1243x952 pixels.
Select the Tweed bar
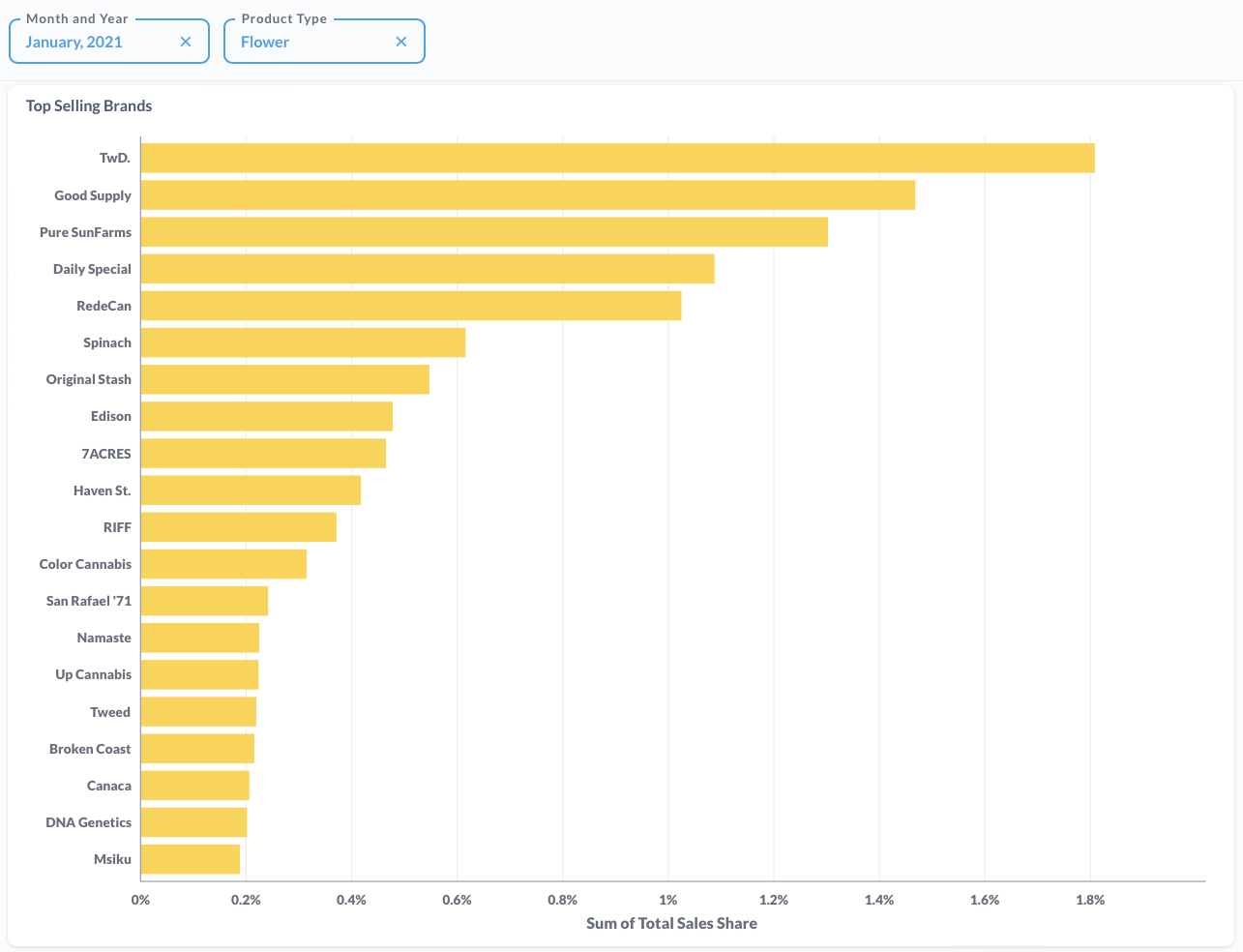click(x=198, y=712)
